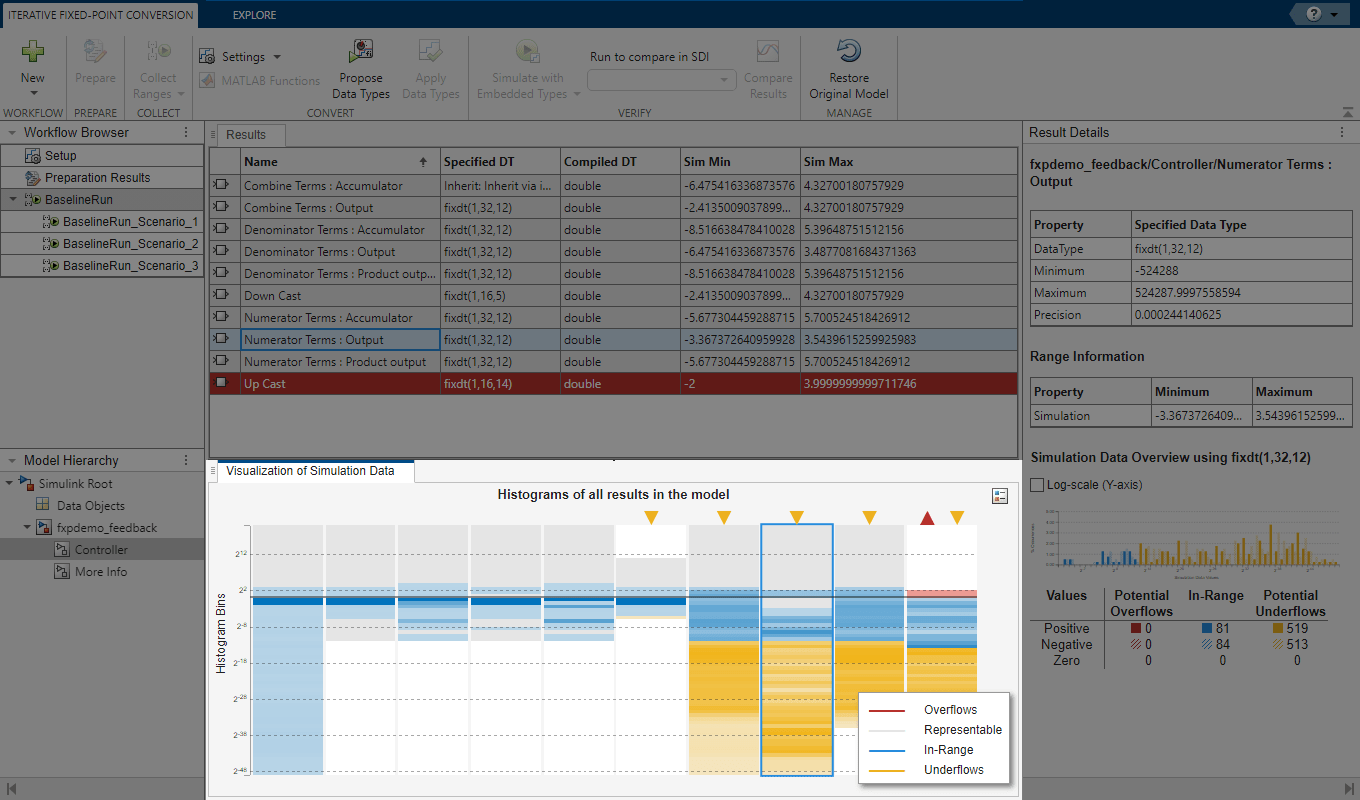Select Denominator Terms : Output row
This screenshot has height=800, width=1360.
coord(613,252)
